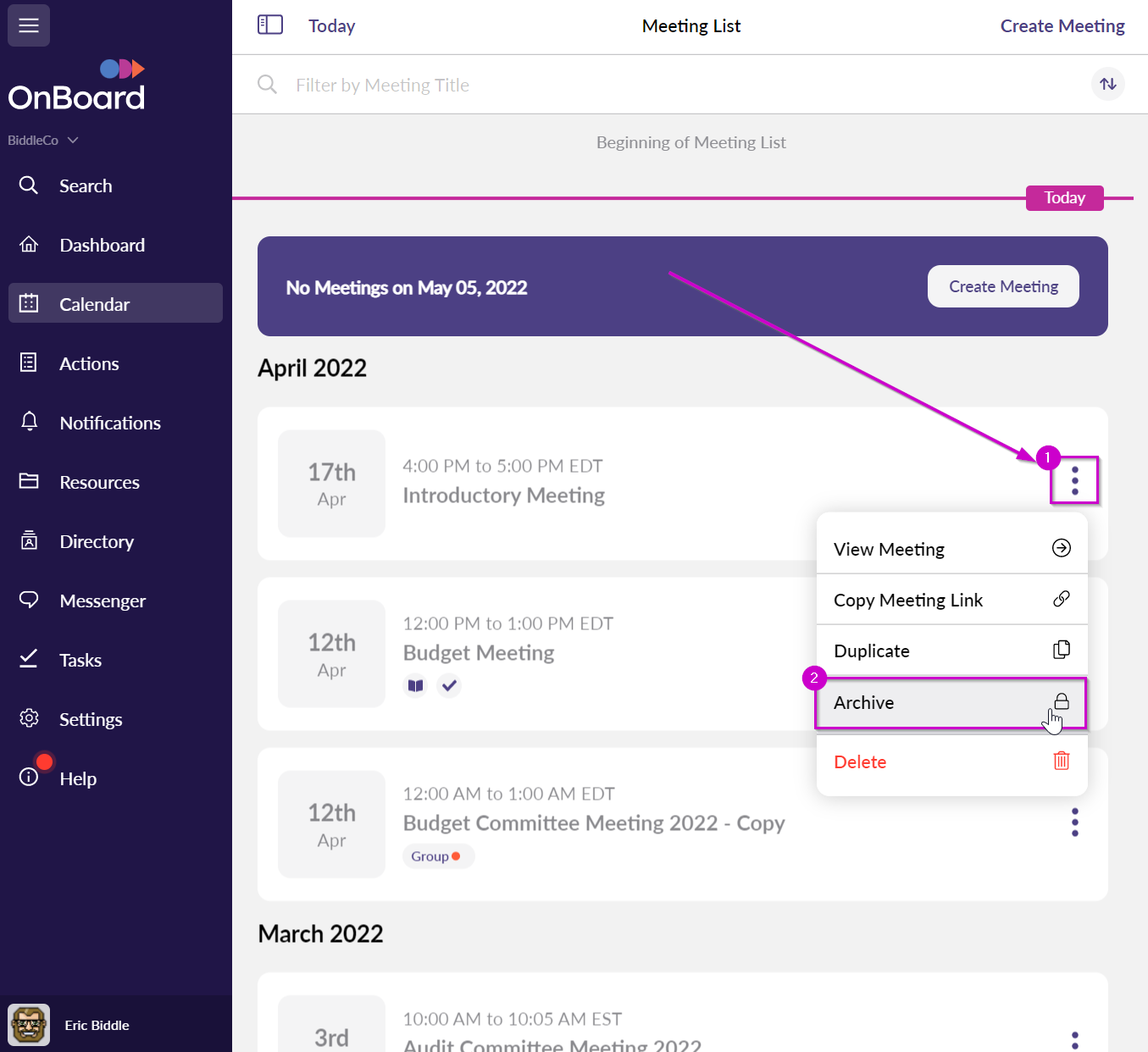Open the hamburger menu
Image resolution: width=1148 pixels, height=1052 pixels.
[x=29, y=25]
